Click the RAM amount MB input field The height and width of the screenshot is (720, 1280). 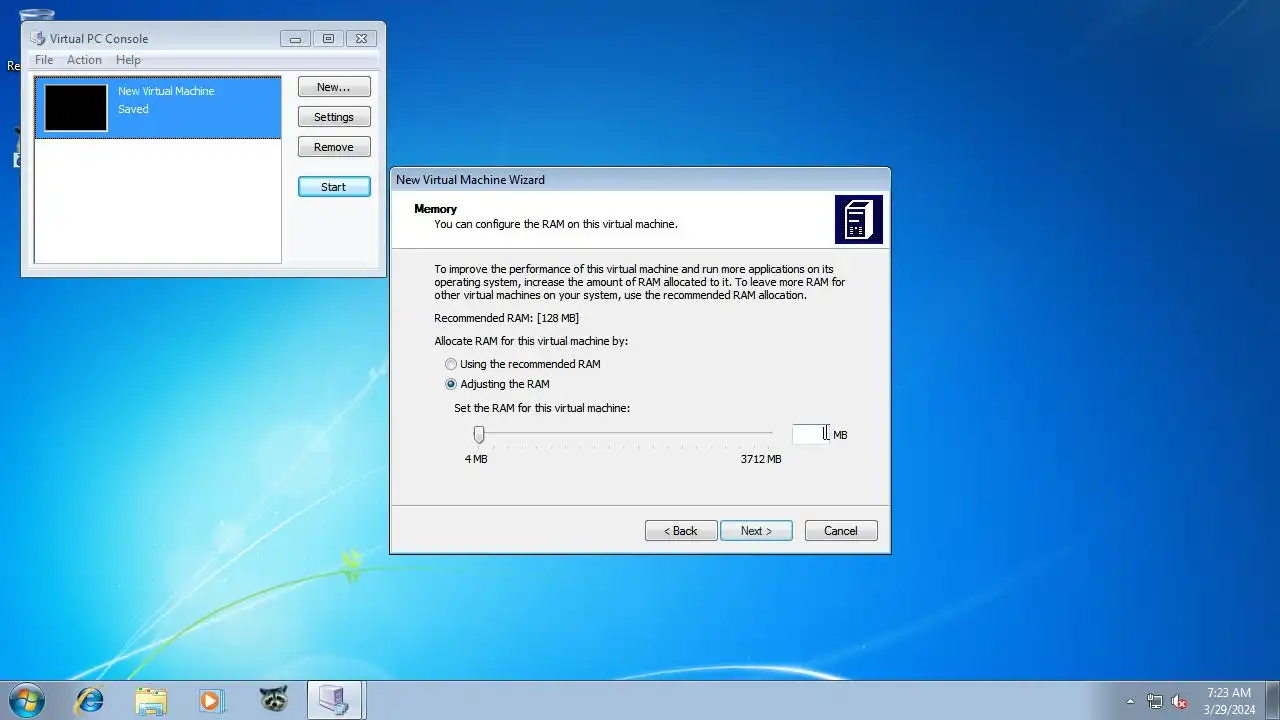(811, 434)
